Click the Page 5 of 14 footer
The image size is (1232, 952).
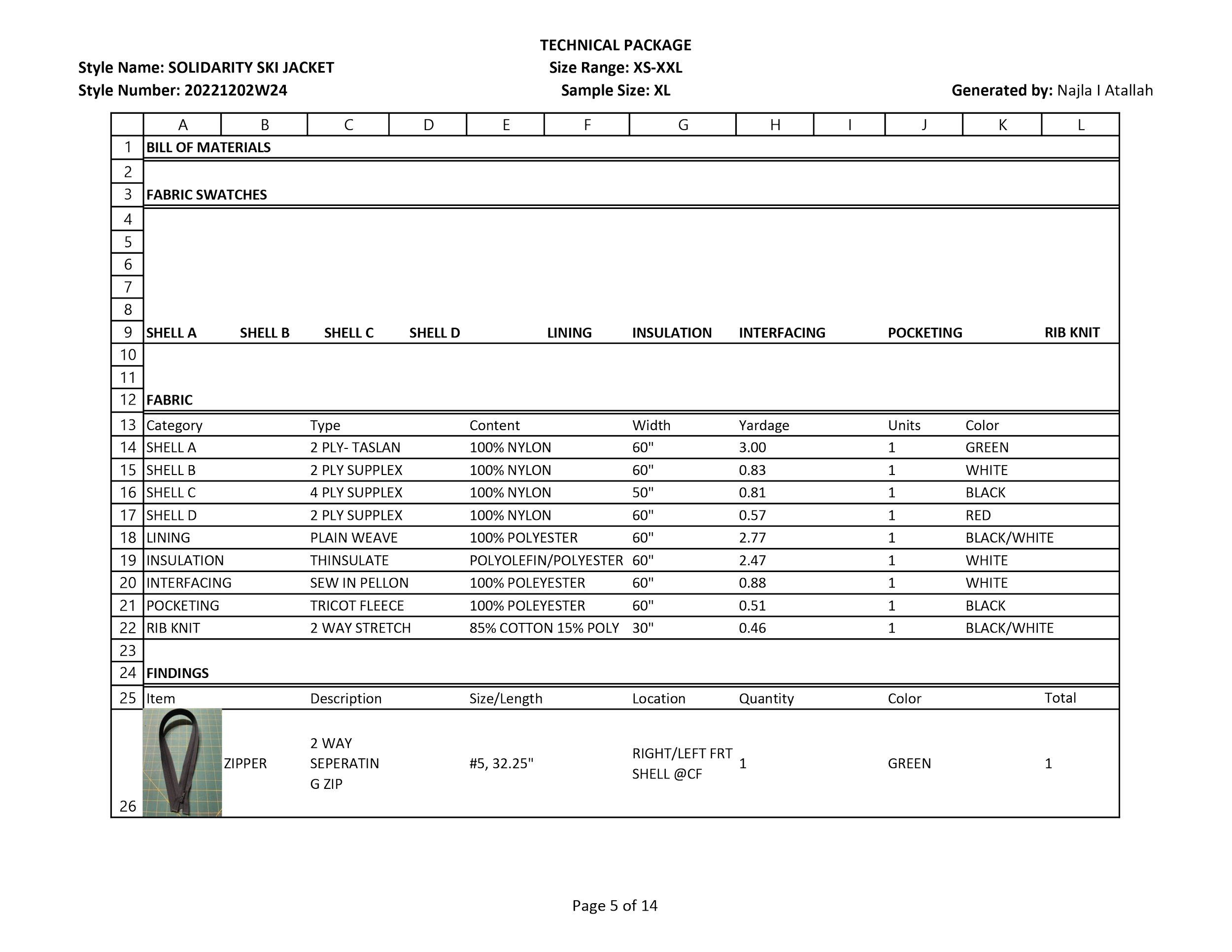(x=615, y=906)
